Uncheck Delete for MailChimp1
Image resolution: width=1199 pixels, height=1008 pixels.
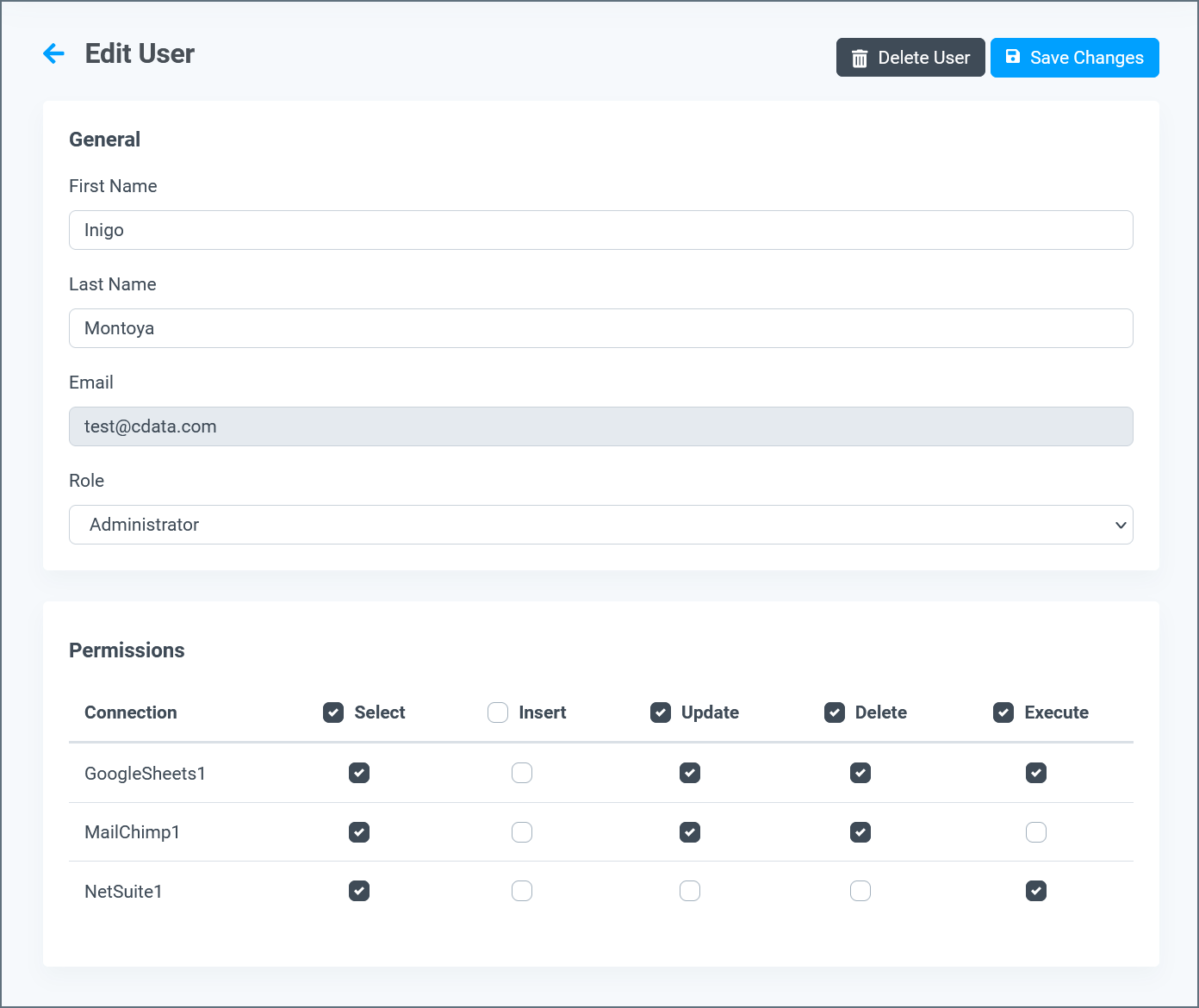[x=860, y=832]
